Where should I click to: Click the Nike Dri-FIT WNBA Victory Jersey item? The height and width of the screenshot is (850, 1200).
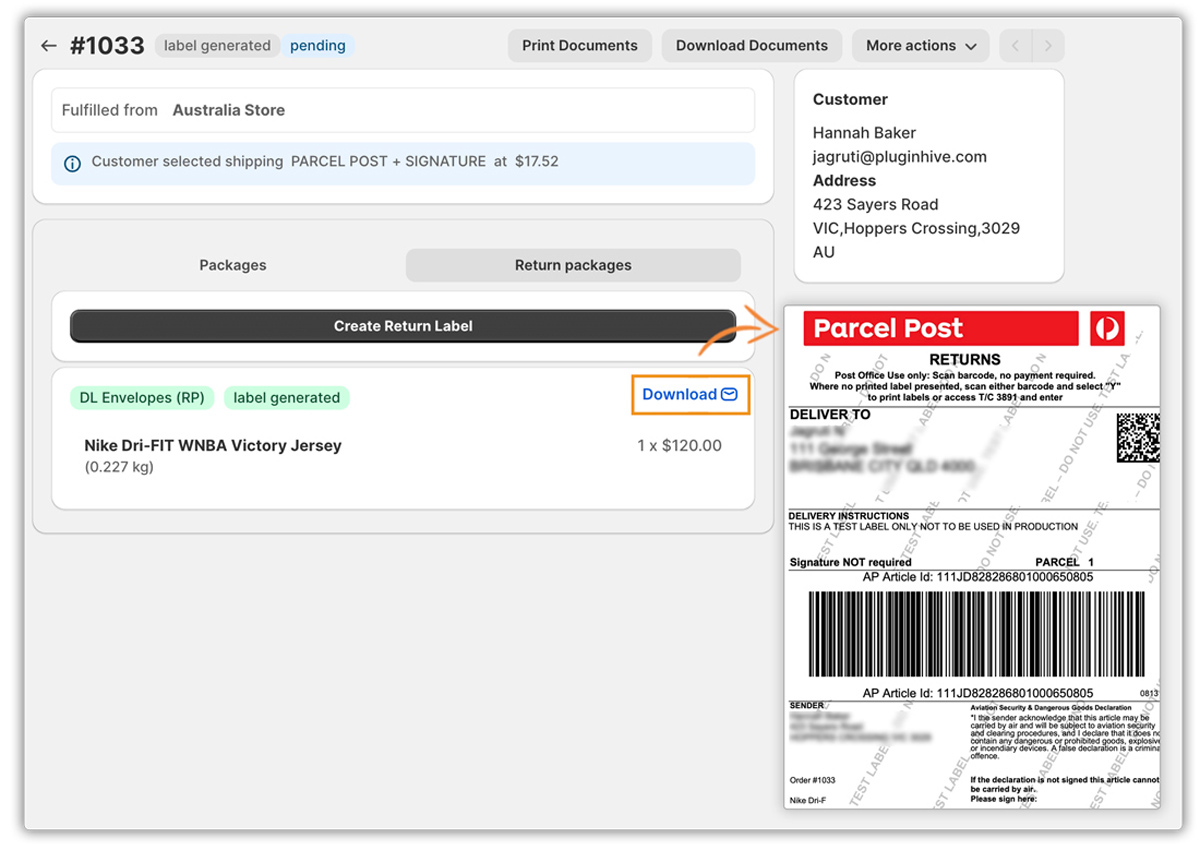coord(213,446)
